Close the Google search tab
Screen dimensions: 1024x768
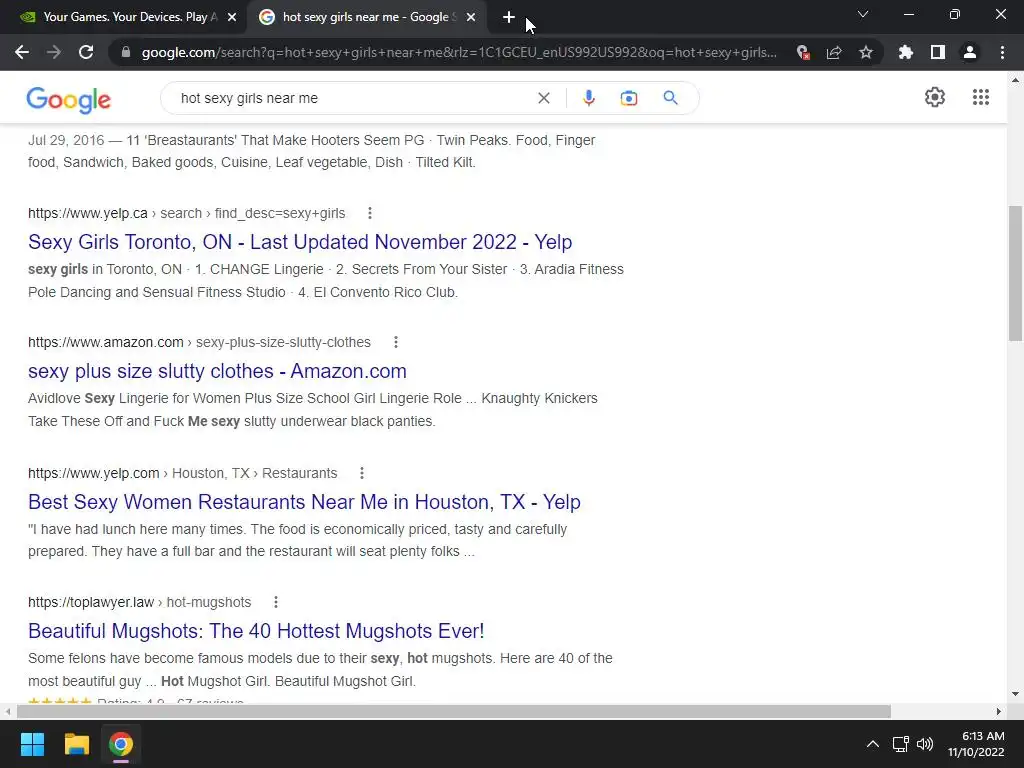coord(471,17)
